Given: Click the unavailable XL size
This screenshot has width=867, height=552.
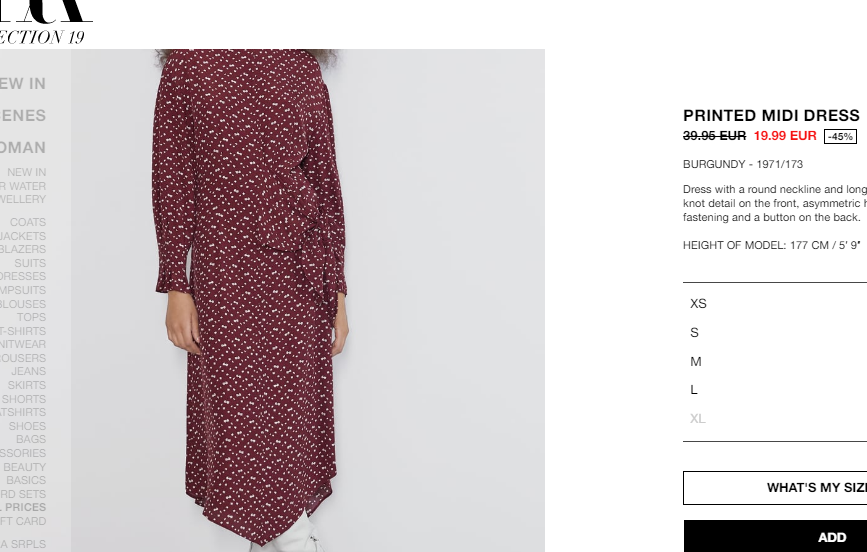Looking at the screenshot, I should tap(775, 419).
